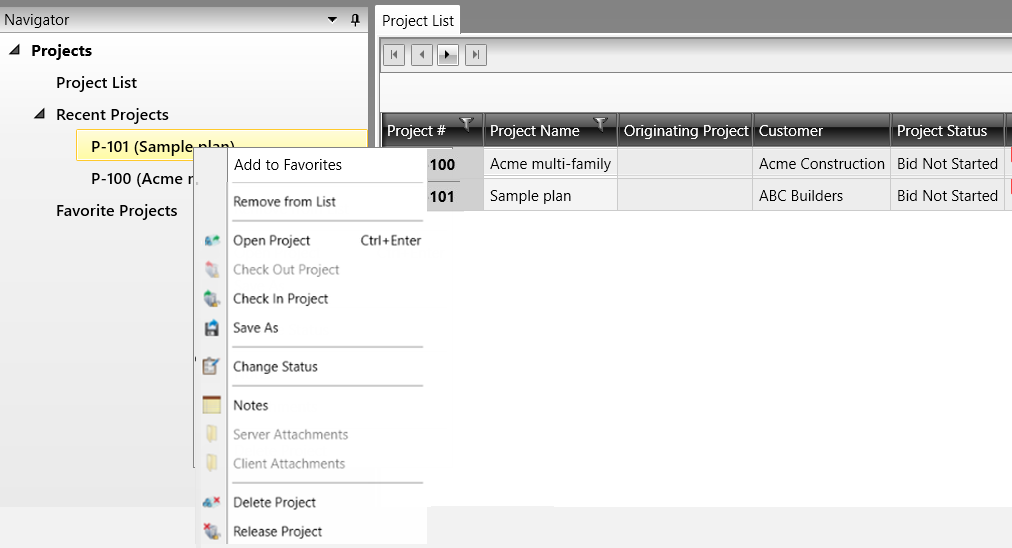Open the Navigator panel dropdown arrow
This screenshot has height=548, width=1012.
click(x=332, y=20)
